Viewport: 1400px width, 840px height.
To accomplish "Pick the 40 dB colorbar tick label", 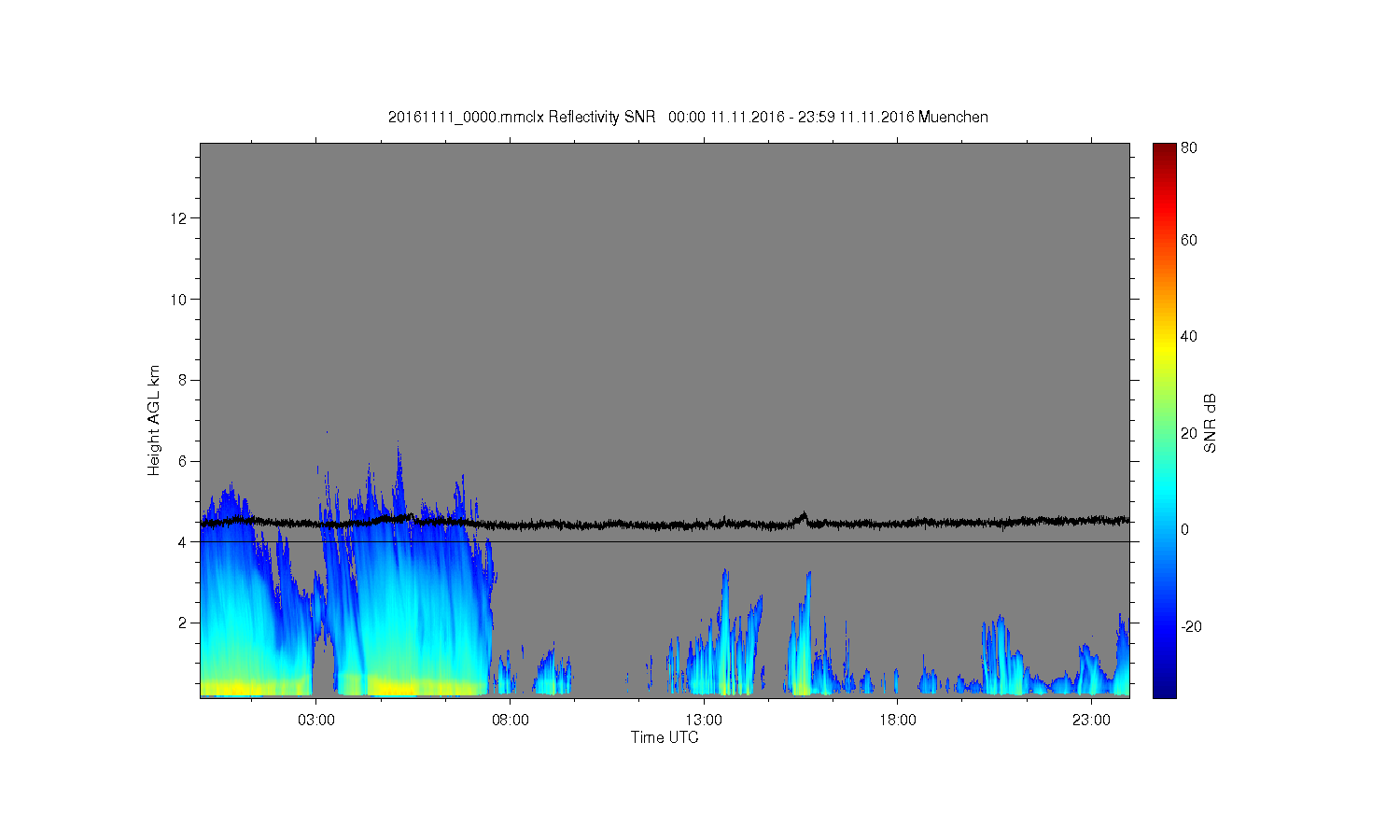I will [1189, 337].
